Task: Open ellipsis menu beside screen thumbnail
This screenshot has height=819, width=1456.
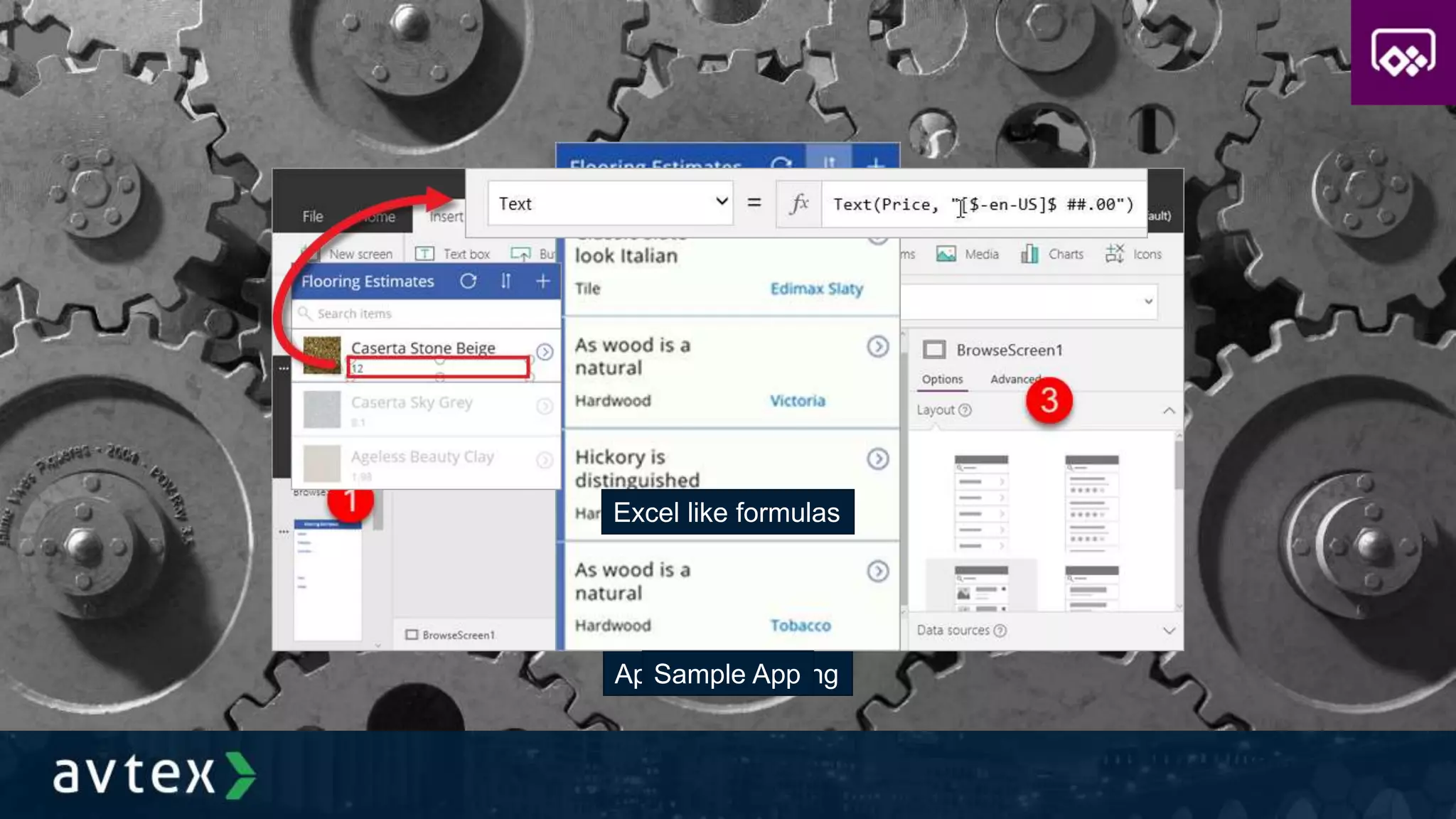Action: coord(284,531)
